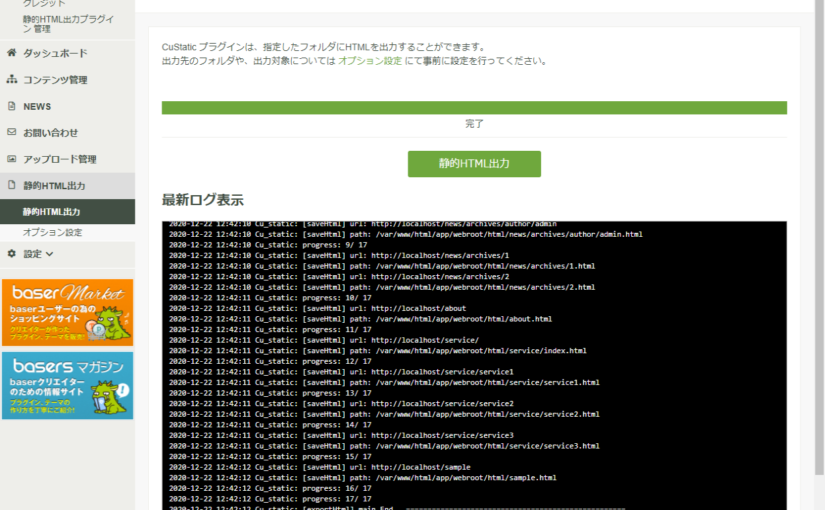The width and height of the screenshot is (825, 510).
Task: Click log url http://localhost/service/service3
Action: tap(442, 435)
